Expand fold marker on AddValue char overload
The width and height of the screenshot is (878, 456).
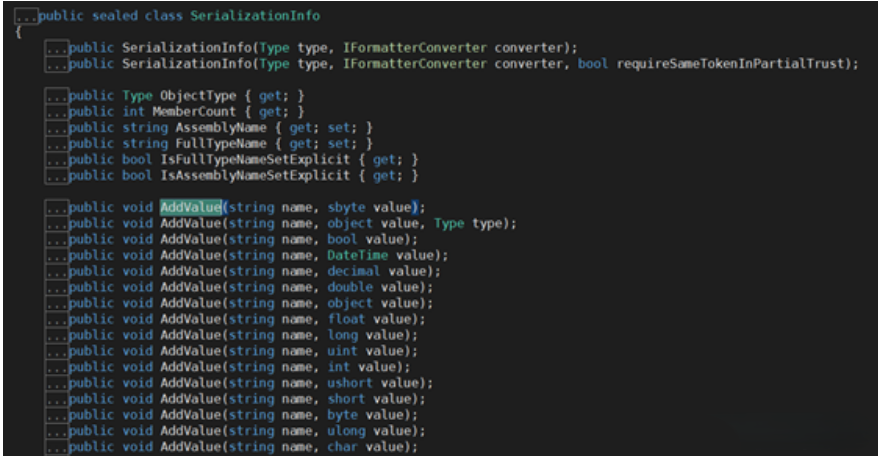coord(56,446)
